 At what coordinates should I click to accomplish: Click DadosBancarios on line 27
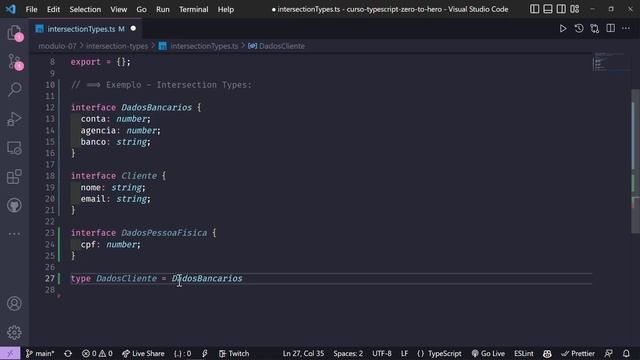click(x=207, y=278)
